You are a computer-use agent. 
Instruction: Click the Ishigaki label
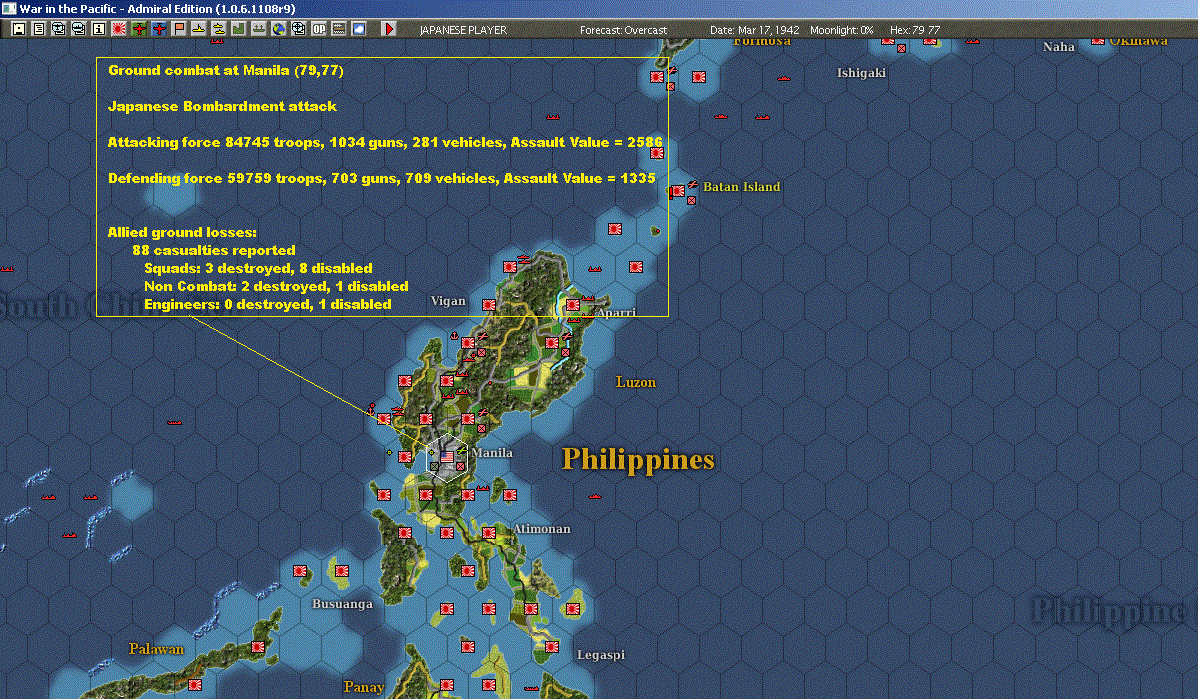(x=861, y=73)
